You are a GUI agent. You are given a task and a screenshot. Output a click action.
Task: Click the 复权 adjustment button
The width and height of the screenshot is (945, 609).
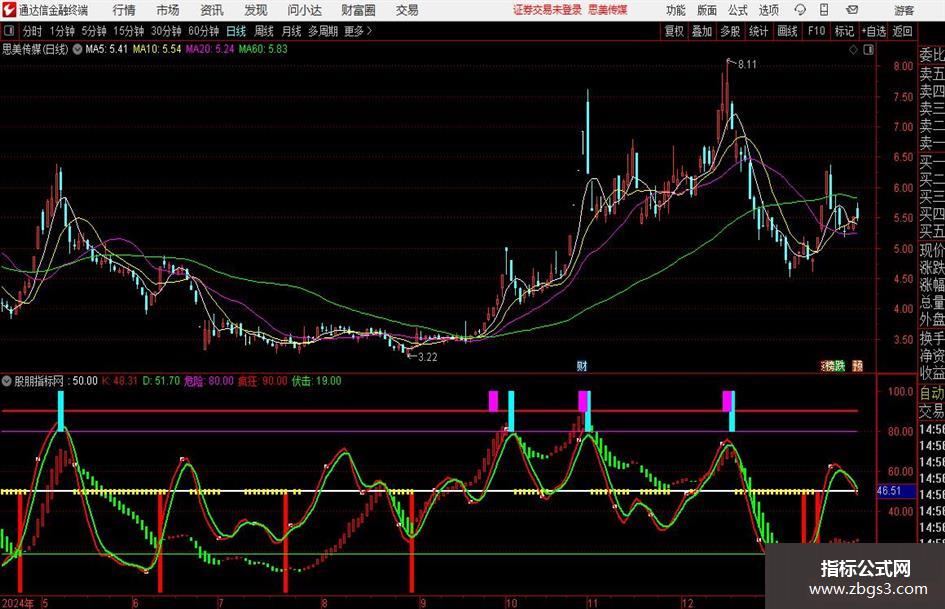(674, 31)
